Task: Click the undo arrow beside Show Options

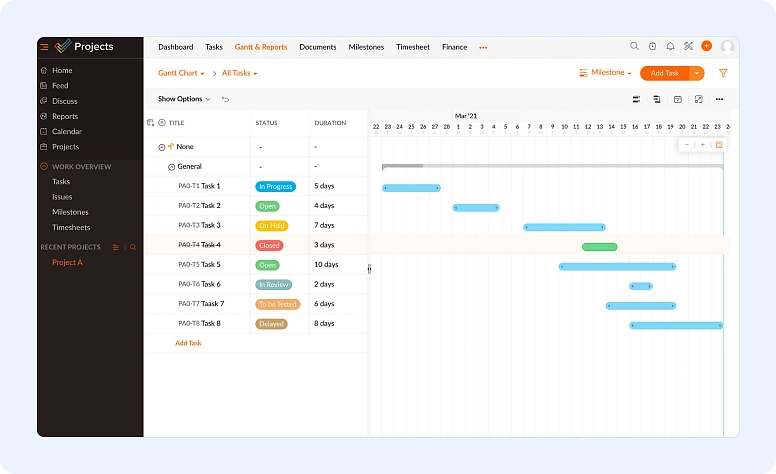Action: click(x=225, y=99)
